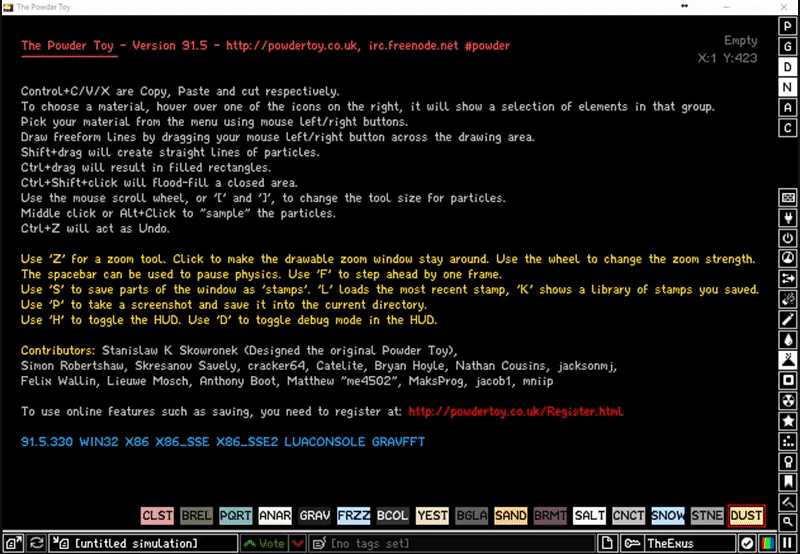
Task: Open the Explosives menu section
Action: pos(788,299)
